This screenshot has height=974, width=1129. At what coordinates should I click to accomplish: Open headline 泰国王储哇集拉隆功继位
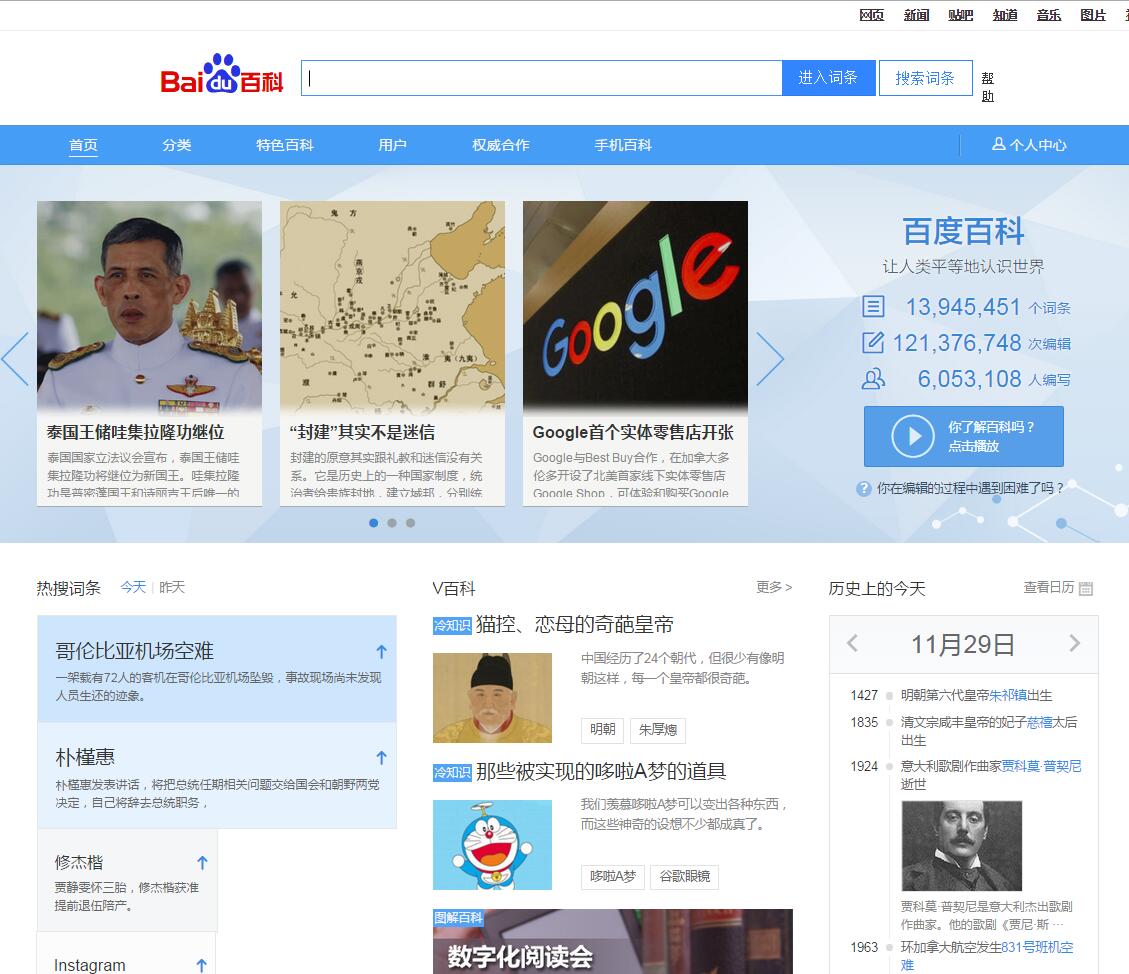coord(135,432)
